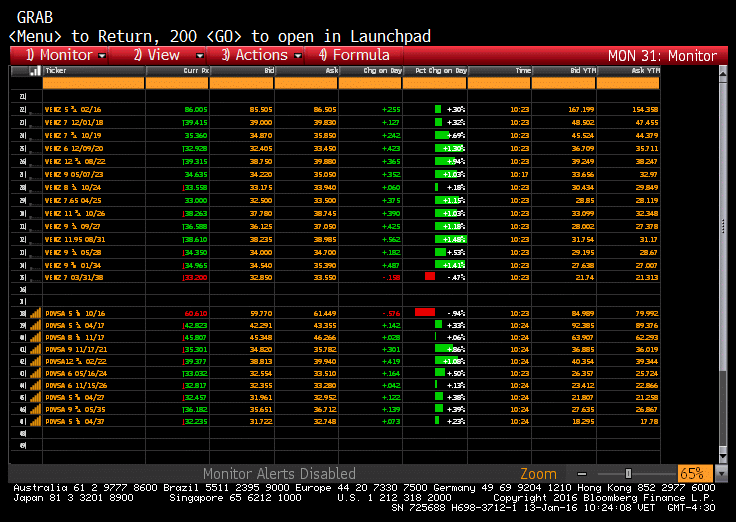Open the 3) Actions menu
The width and height of the screenshot is (736, 522).
click(255, 55)
